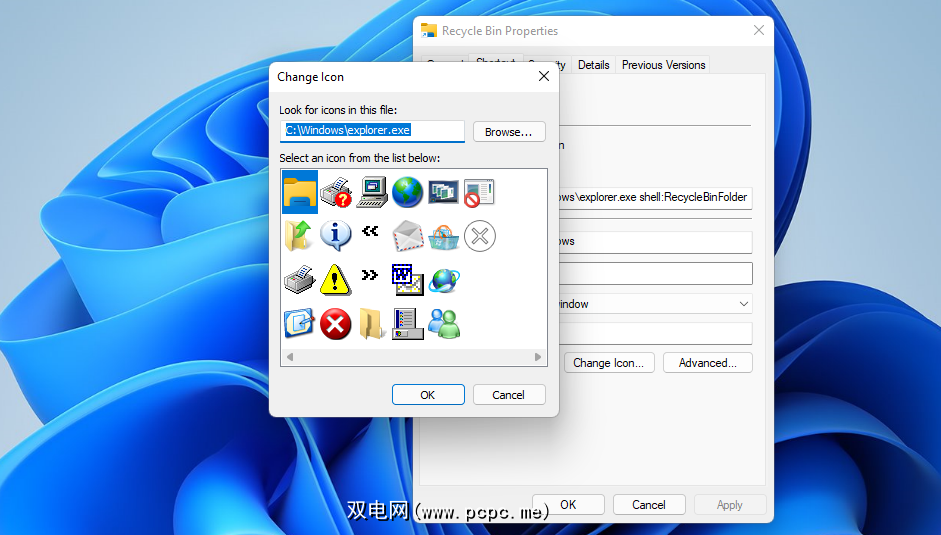The width and height of the screenshot is (941, 535).
Task: Select the airmail envelope icon
Action: pos(407,235)
